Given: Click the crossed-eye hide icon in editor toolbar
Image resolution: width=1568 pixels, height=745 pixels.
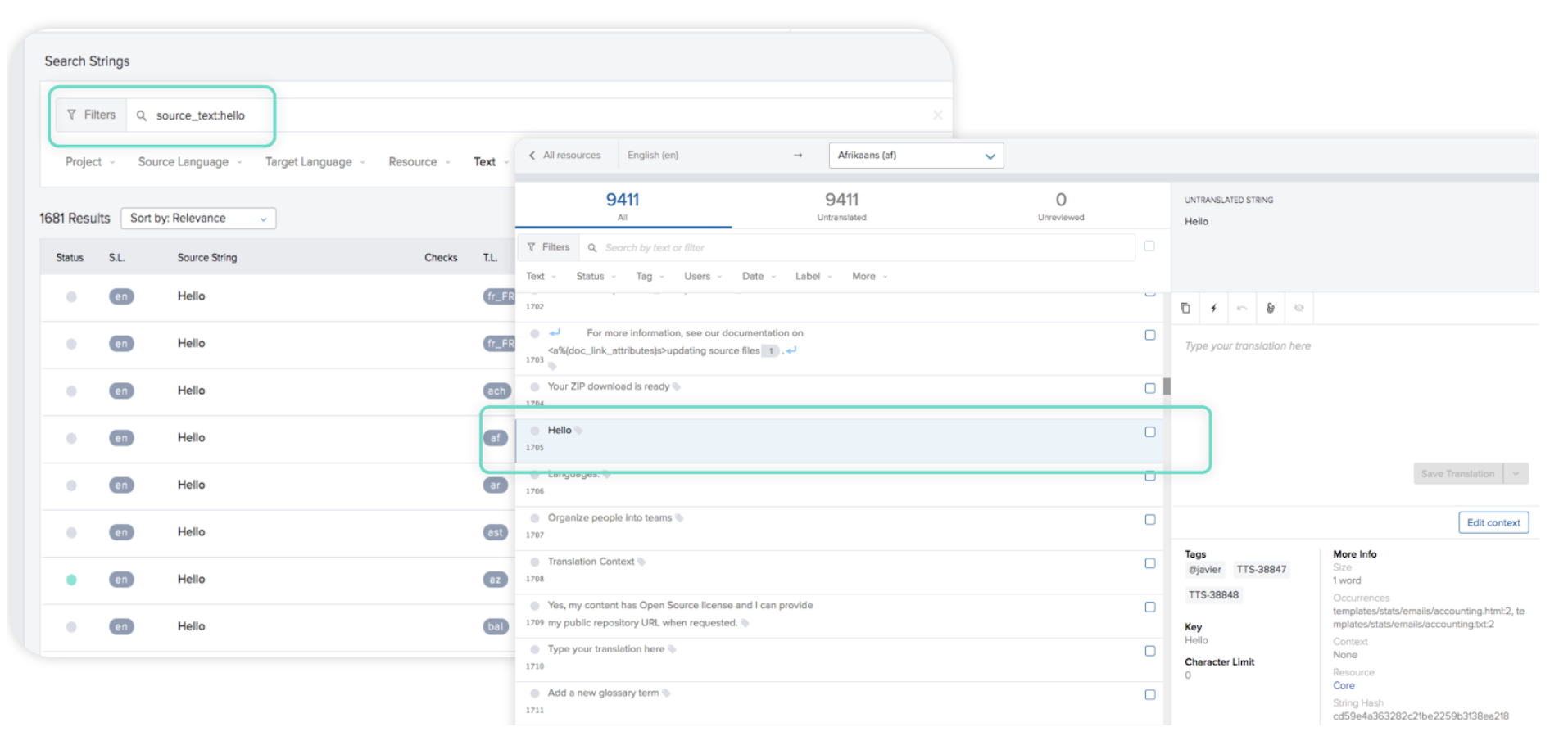Looking at the screenshot, I should coord(1298,309).
